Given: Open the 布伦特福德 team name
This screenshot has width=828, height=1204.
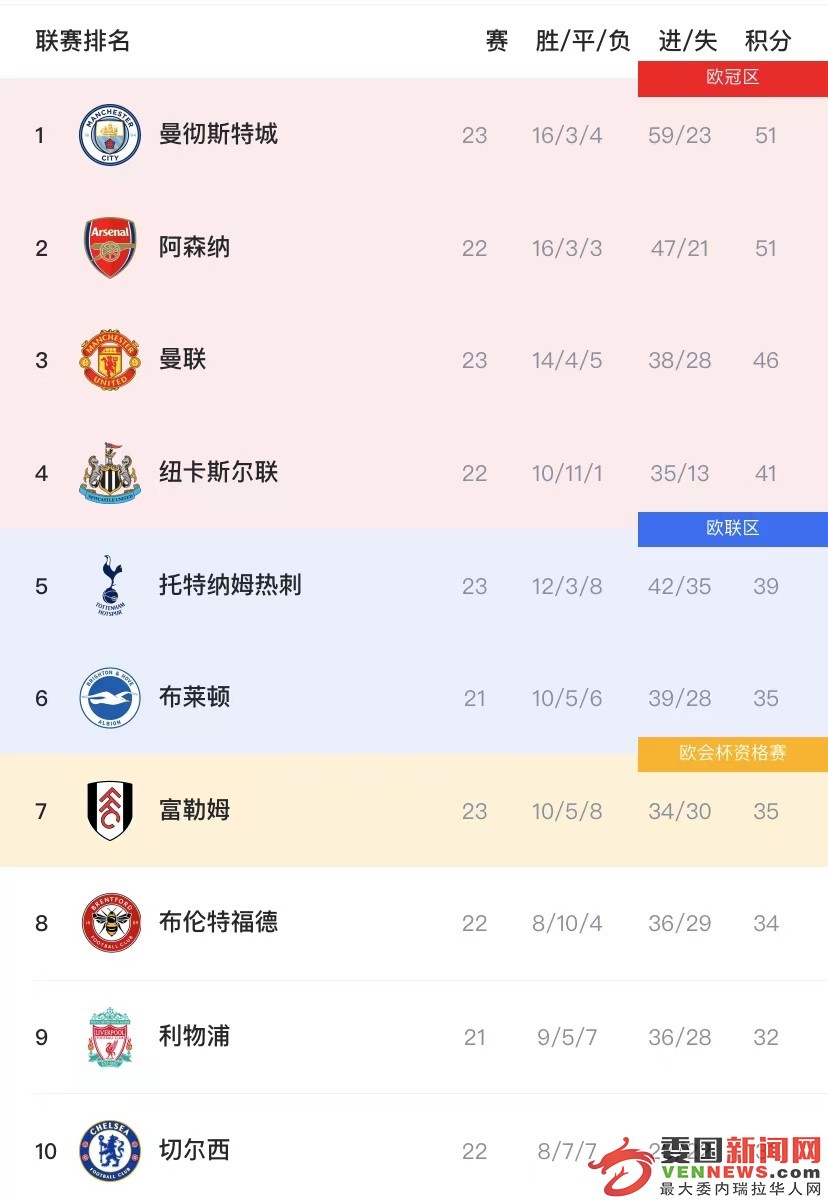Looking at the screenshot, I should [218, 922].
